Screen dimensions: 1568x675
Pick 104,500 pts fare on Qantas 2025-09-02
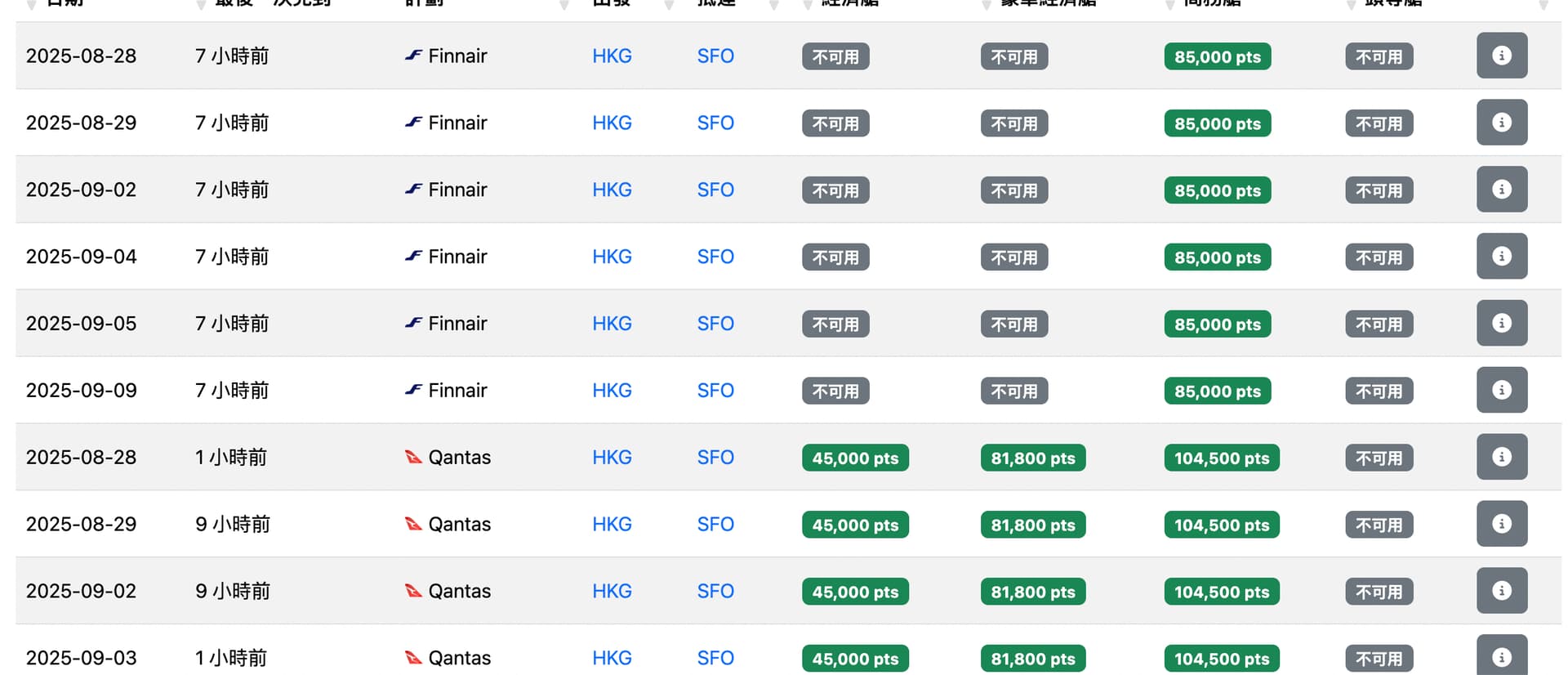1222,592
